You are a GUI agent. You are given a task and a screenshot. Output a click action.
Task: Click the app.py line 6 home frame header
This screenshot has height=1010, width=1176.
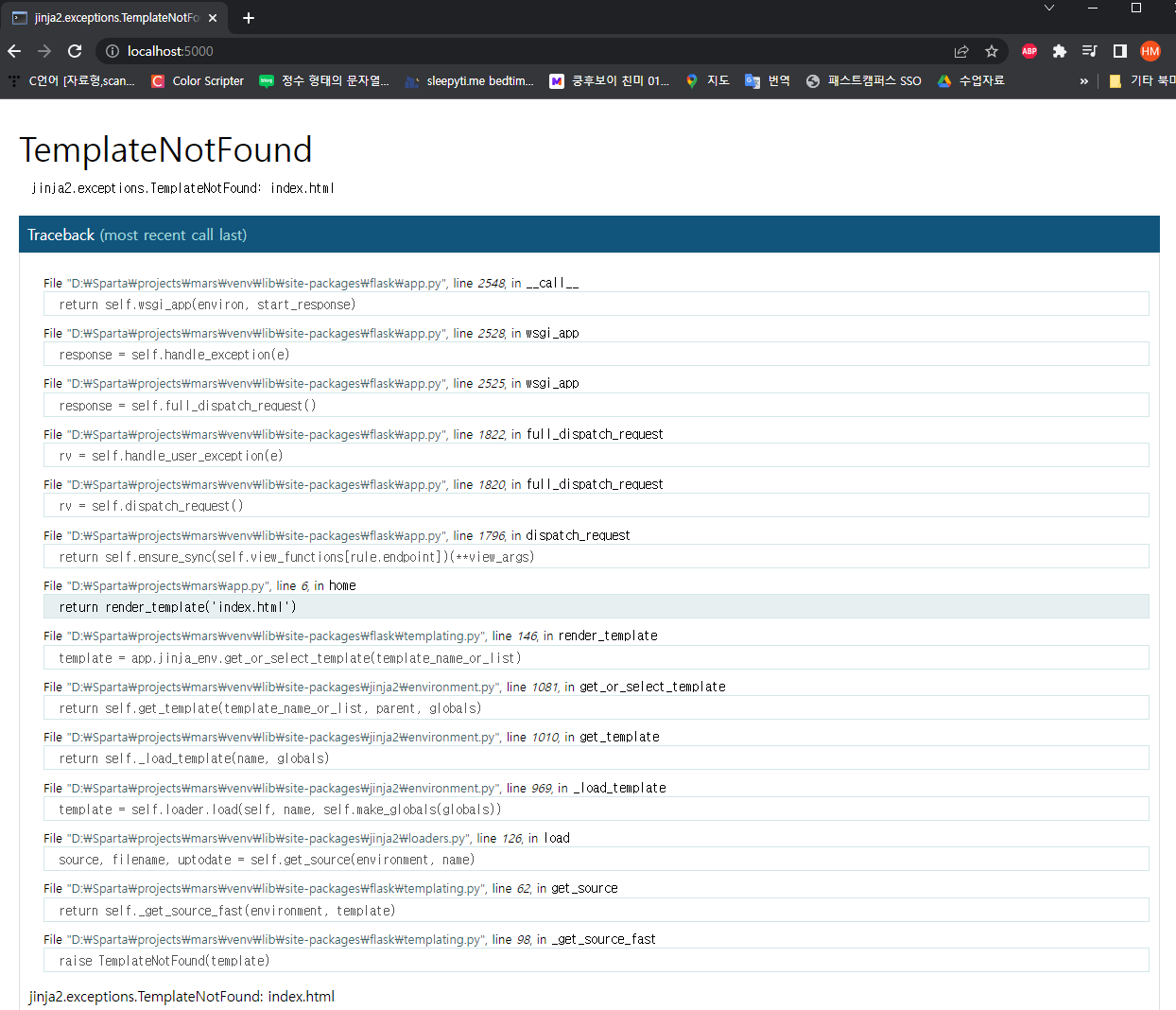pos(199,585)
